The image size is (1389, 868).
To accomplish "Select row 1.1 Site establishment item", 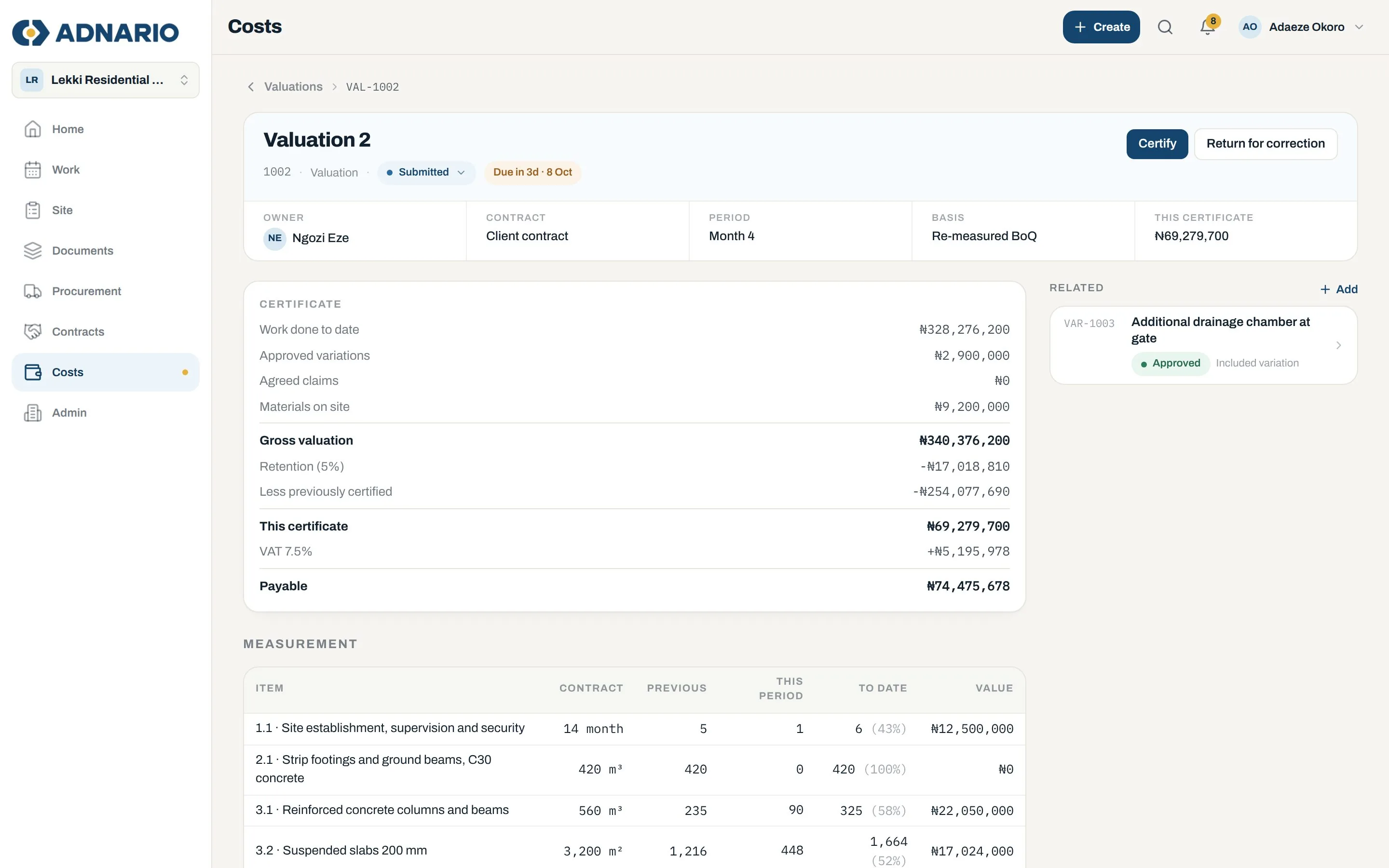I will 634,729.
